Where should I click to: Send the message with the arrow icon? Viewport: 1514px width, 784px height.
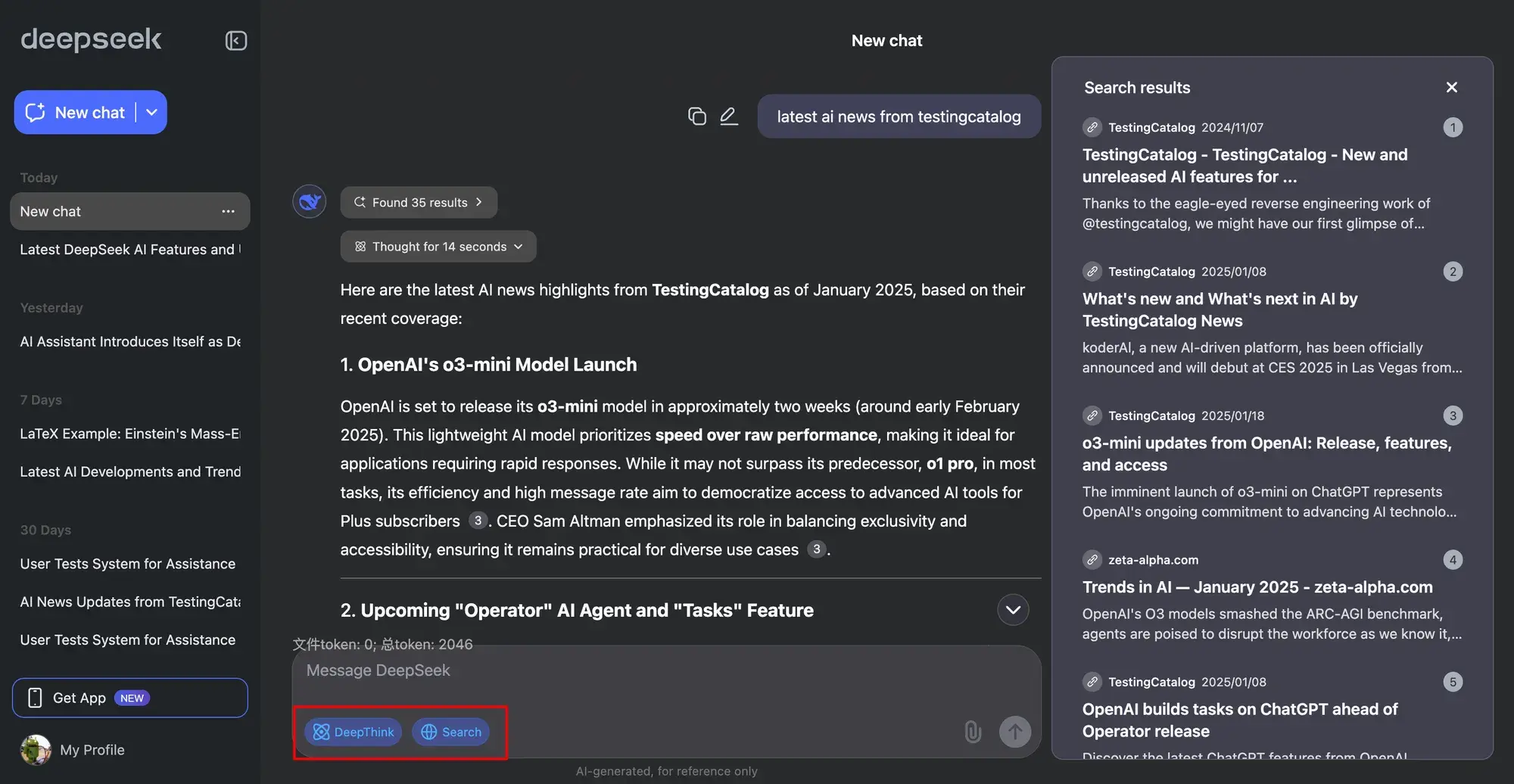coord(1015,732)
